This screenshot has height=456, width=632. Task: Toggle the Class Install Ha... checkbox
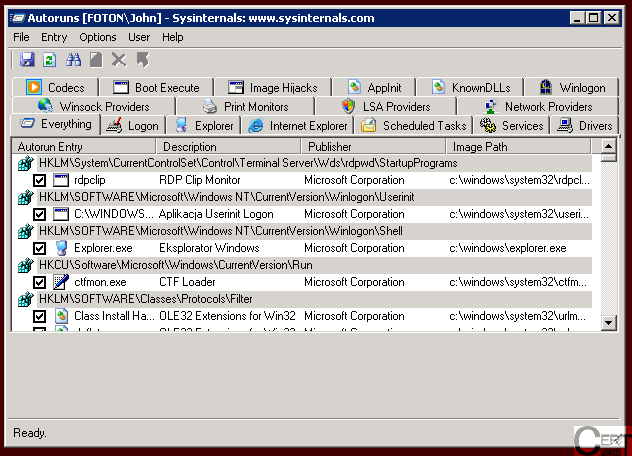point(39,316)
